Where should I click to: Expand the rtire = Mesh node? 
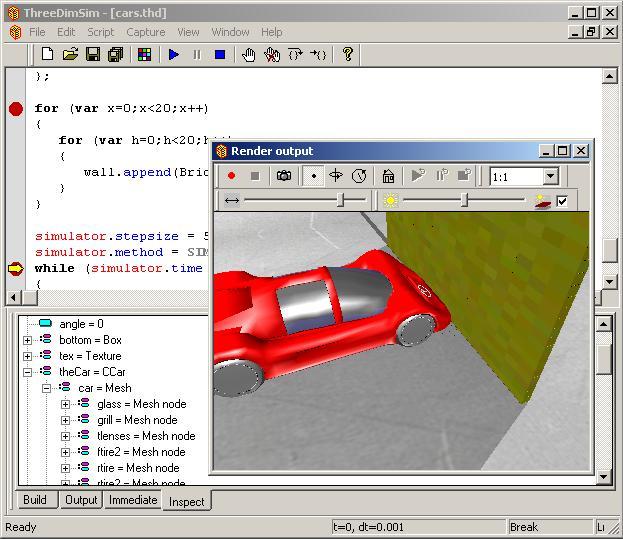(x=66, y=468)
